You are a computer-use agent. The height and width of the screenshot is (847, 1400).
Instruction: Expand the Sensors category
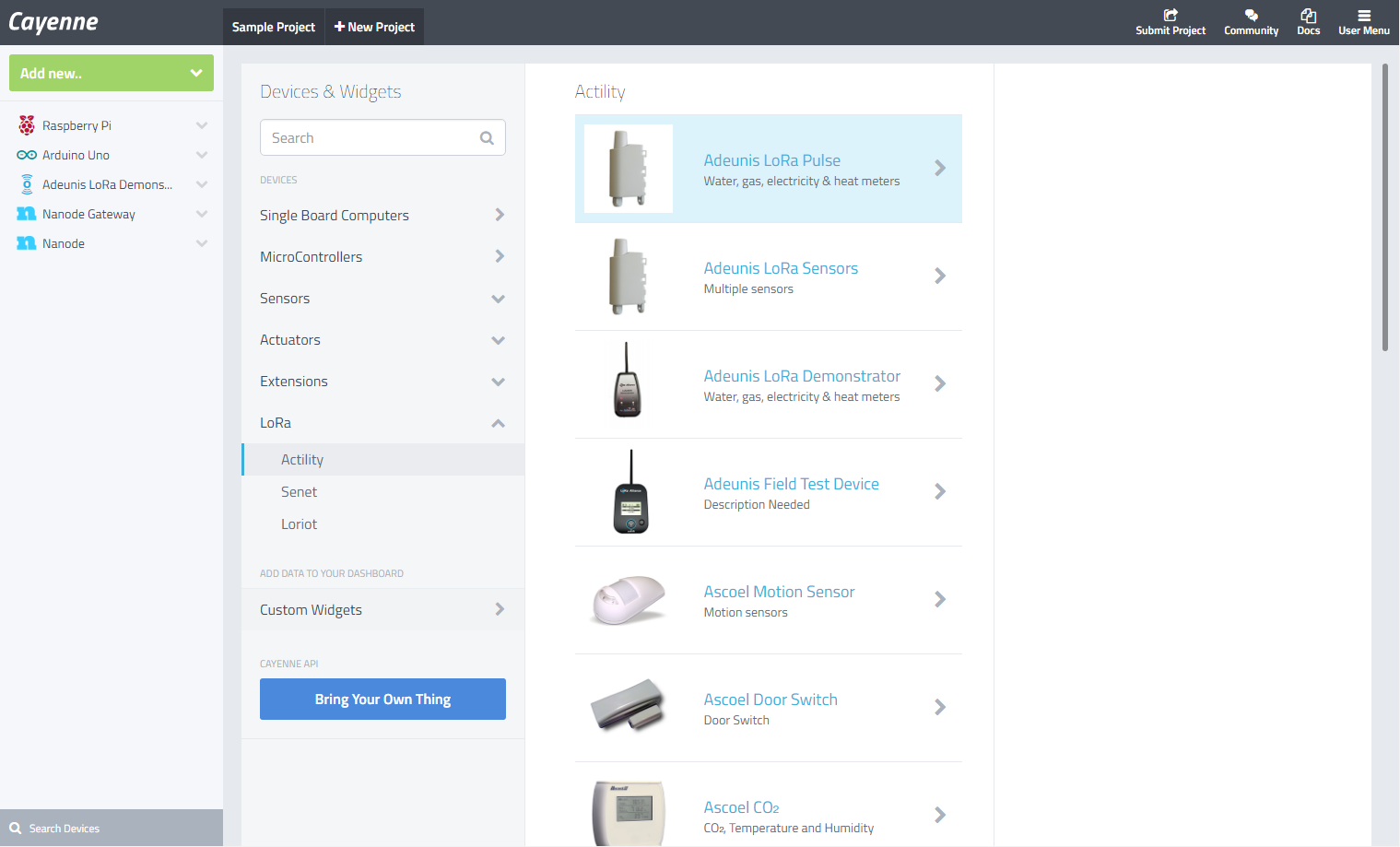point(382,298)
